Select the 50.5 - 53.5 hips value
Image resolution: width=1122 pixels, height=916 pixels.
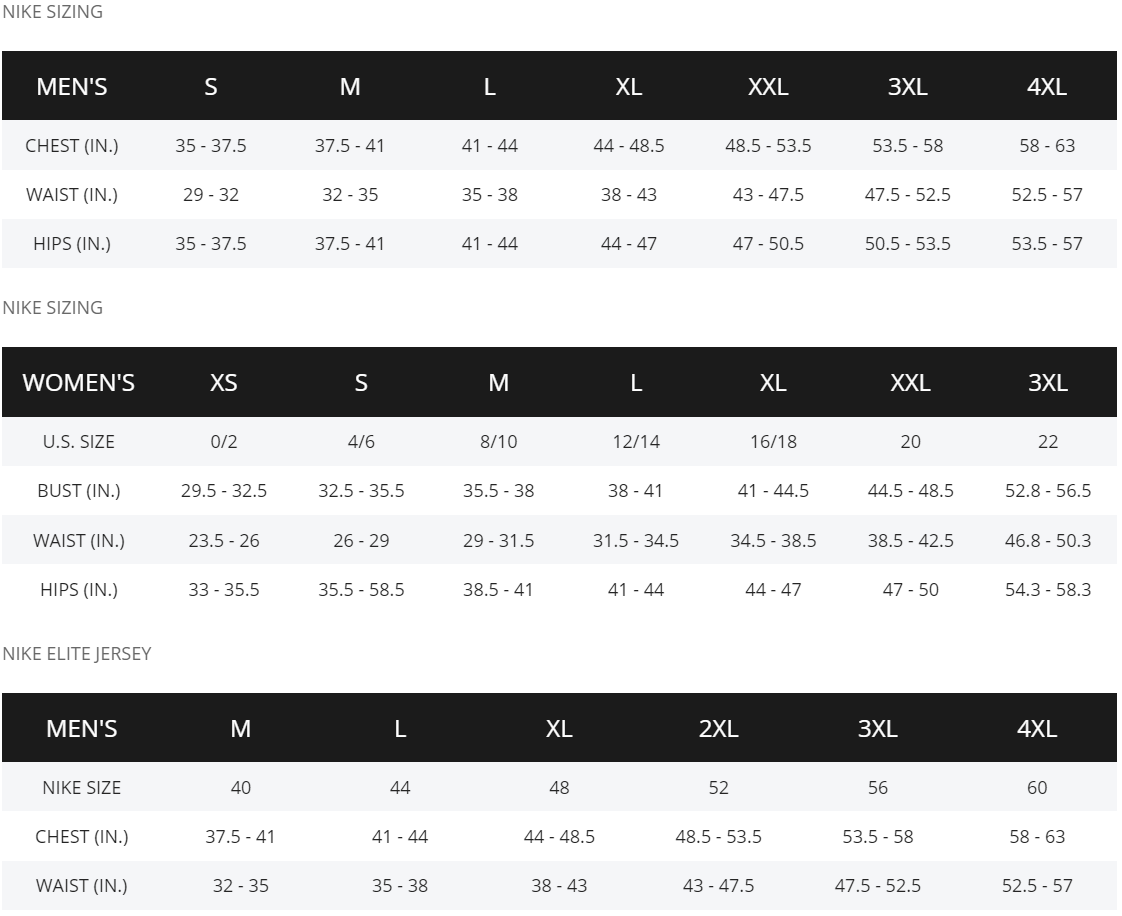click(x=907, y=244)
